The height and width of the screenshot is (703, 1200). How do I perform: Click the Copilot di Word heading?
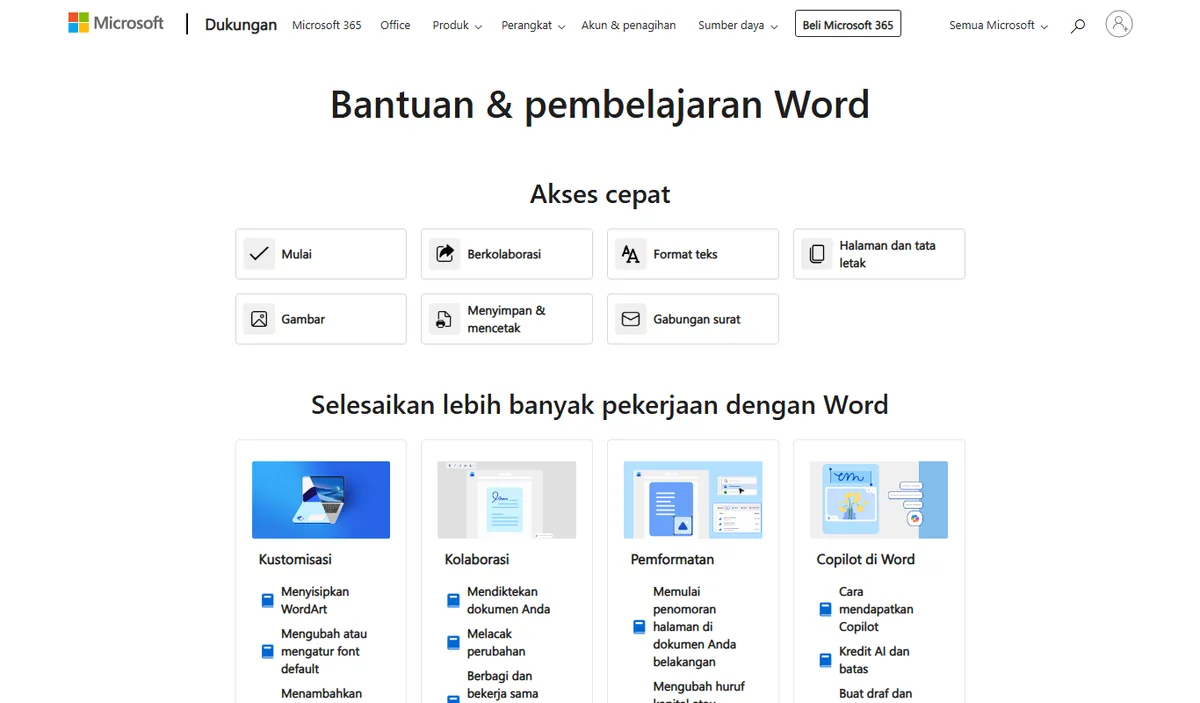[x=866, y=559]
